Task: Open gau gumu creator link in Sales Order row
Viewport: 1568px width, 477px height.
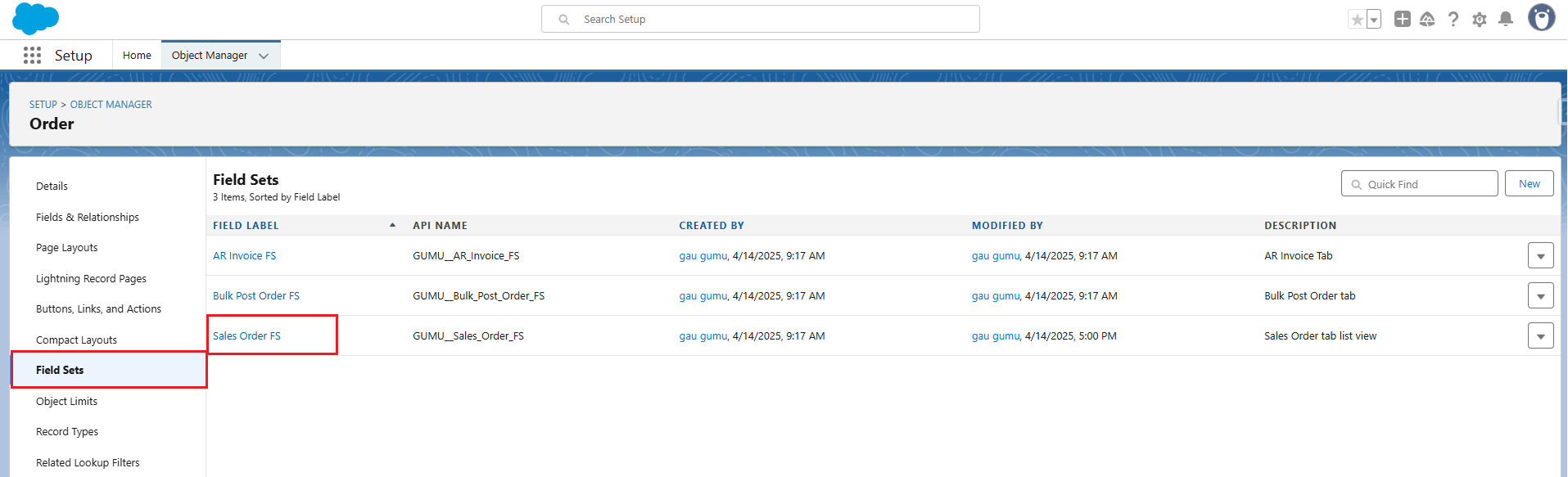Action: coord(703,336)
